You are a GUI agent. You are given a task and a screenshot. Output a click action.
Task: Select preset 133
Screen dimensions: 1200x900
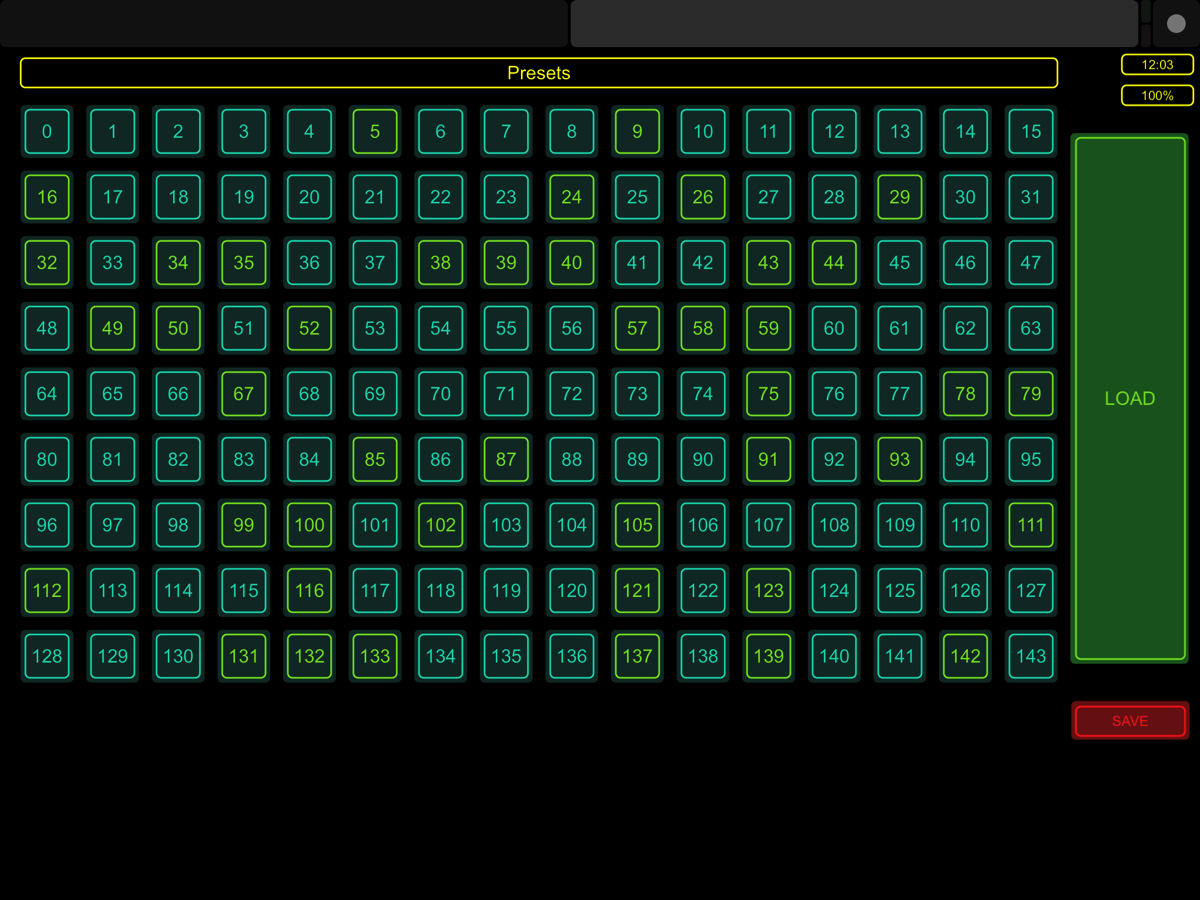(375, 656)
